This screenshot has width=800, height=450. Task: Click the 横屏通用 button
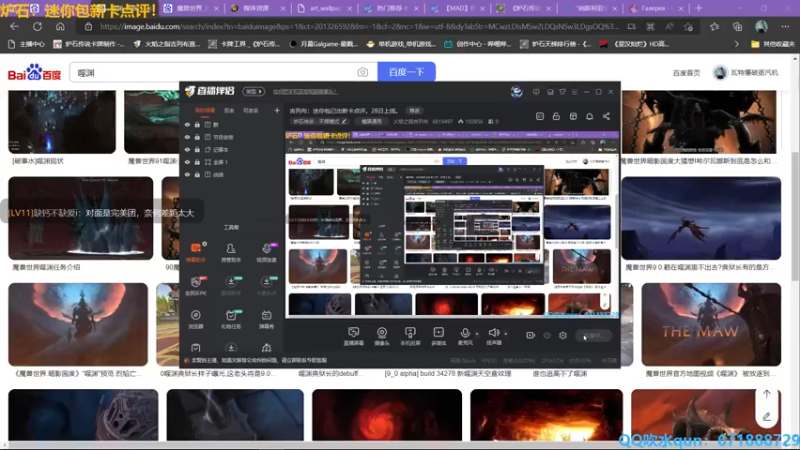[x=371, y=121]
